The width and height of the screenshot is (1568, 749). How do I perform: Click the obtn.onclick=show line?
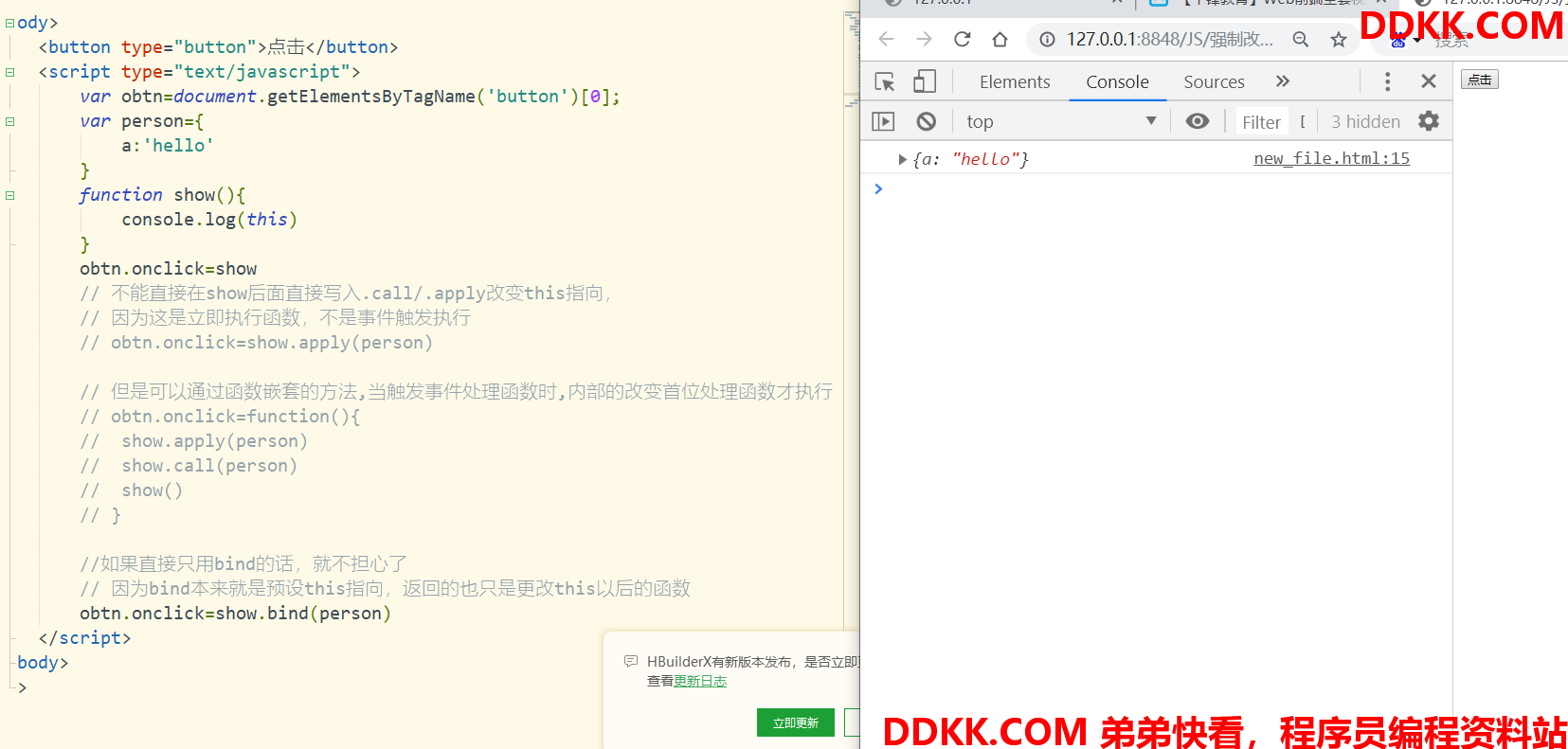point(169,269)
